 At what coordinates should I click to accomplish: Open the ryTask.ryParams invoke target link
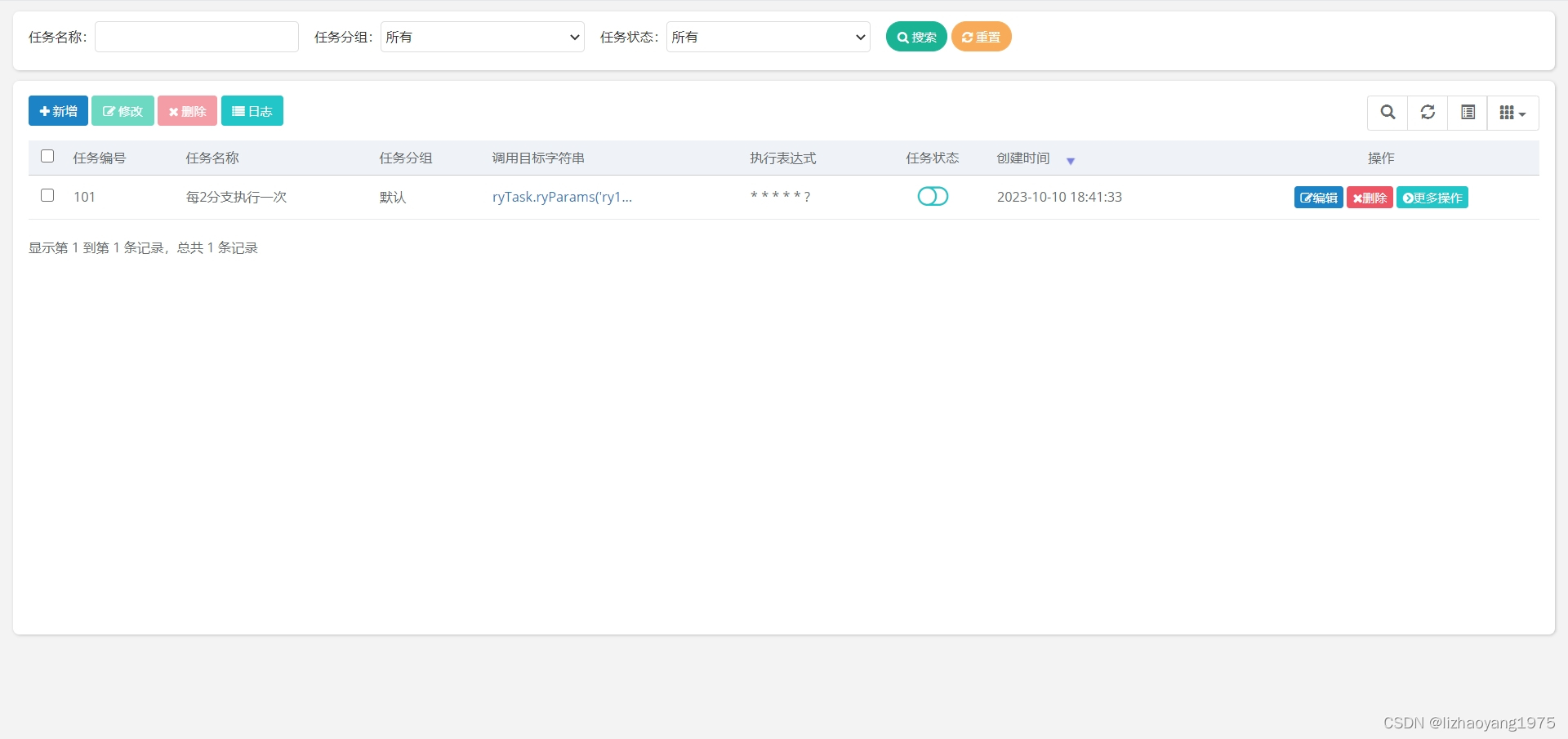point(562,197)
